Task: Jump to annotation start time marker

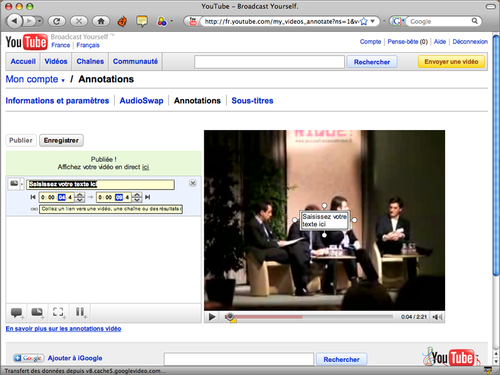Action: click(x=33, y=197)
